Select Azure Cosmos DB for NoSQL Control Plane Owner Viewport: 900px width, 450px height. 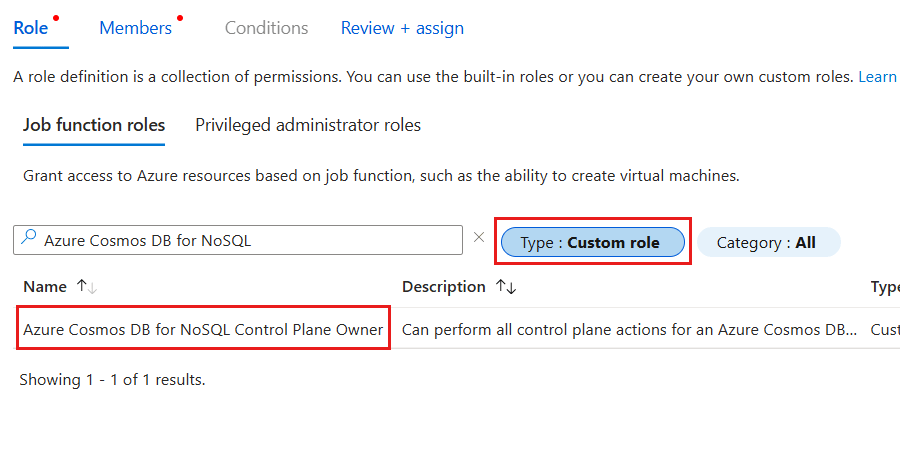tap(203, 329)
